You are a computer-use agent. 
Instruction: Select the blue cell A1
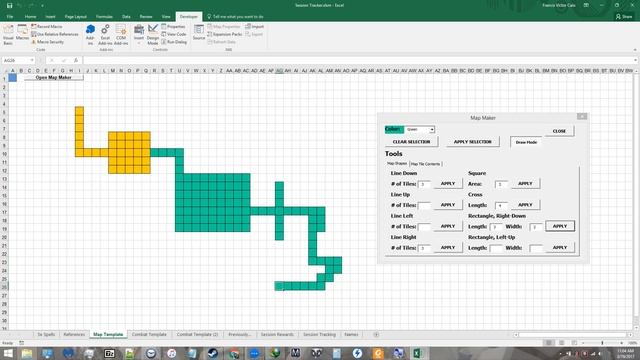click(x=13, y=78)
